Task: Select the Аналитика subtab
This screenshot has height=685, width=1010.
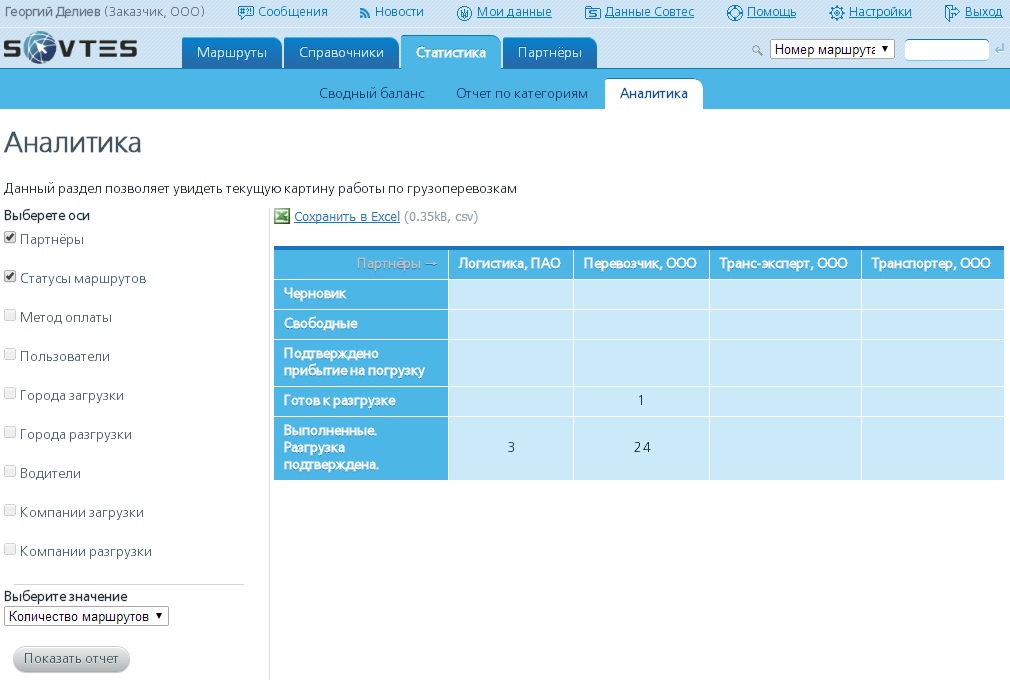Action: 654,93
